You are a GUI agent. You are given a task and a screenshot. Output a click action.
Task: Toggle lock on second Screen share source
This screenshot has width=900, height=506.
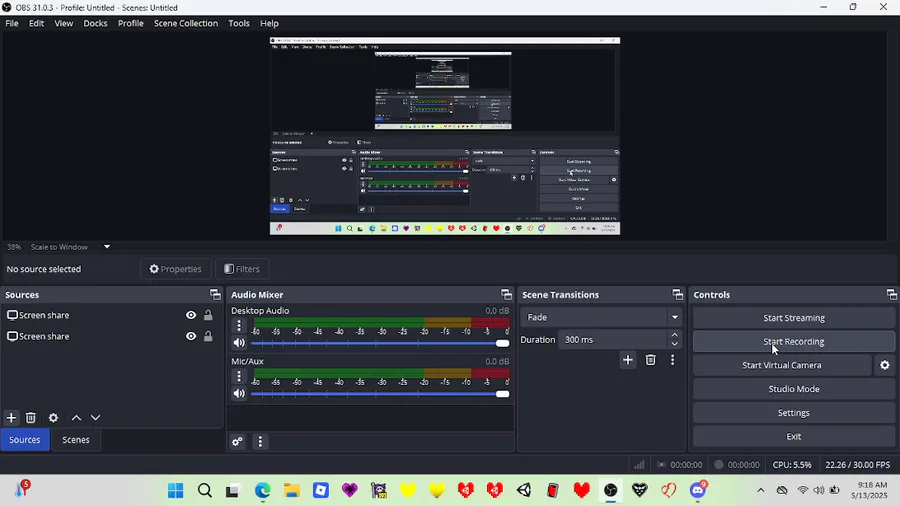pyautogui.click(x=208, y=336)
